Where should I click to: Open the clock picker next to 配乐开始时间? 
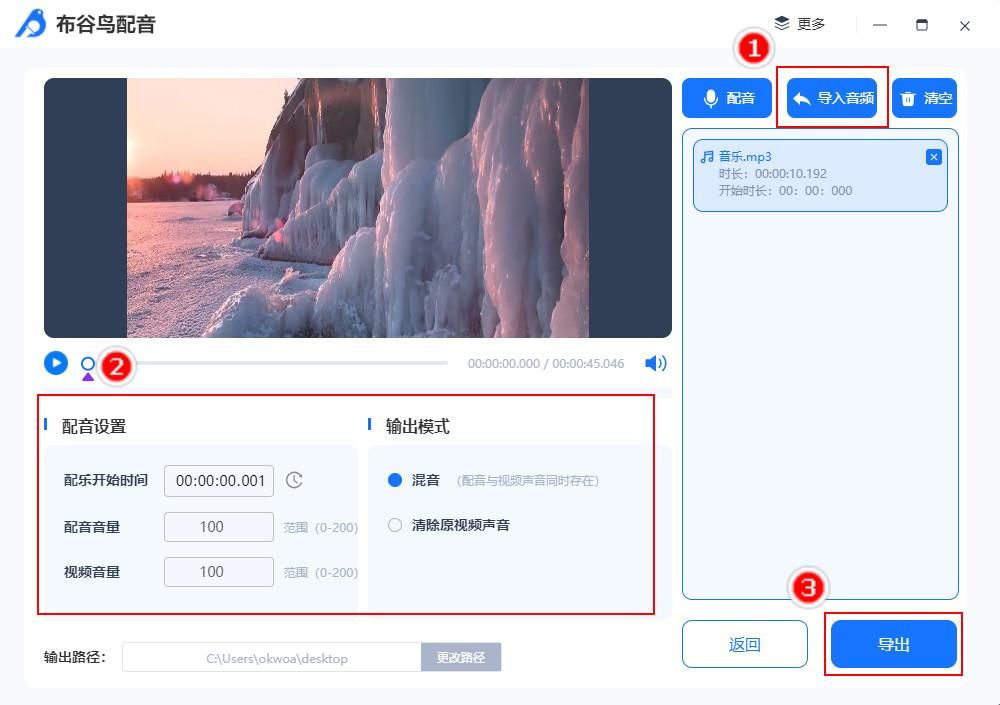tap(293, 480)
